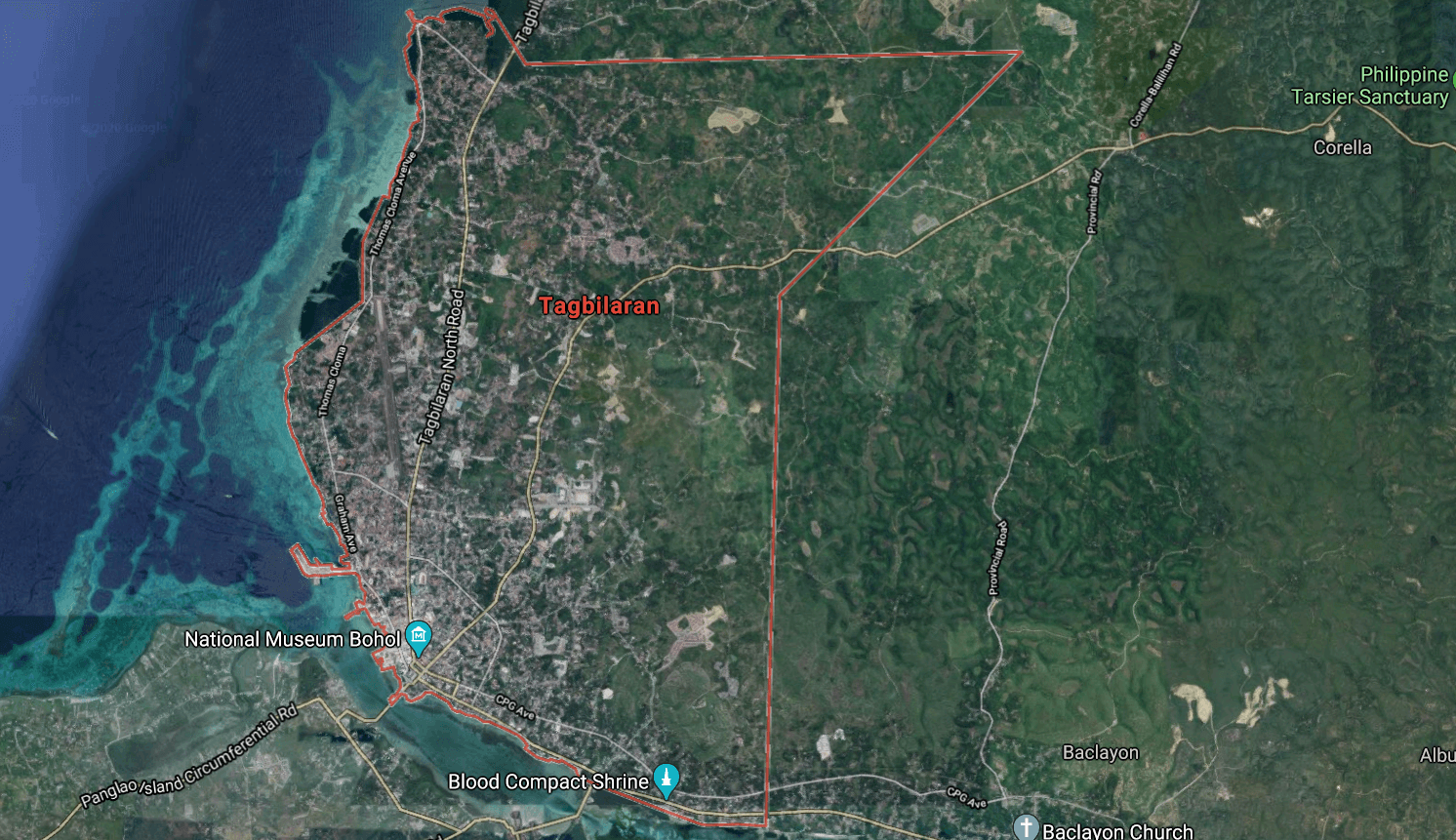The image size is (1456, 840).
Task: Click the Baclayon Church text label
Action: pos(1117,831)
